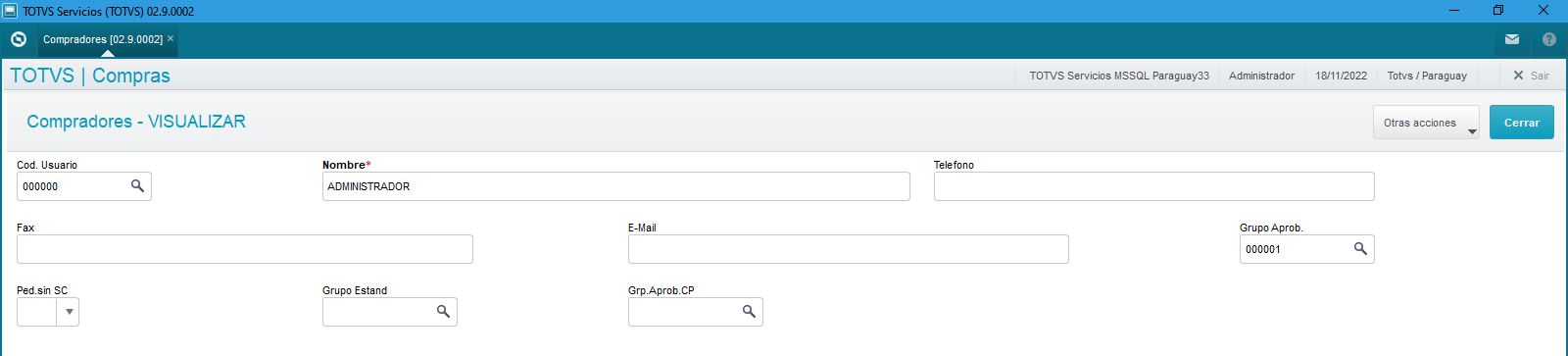Click into the Fax field

[x=245, y=249]
